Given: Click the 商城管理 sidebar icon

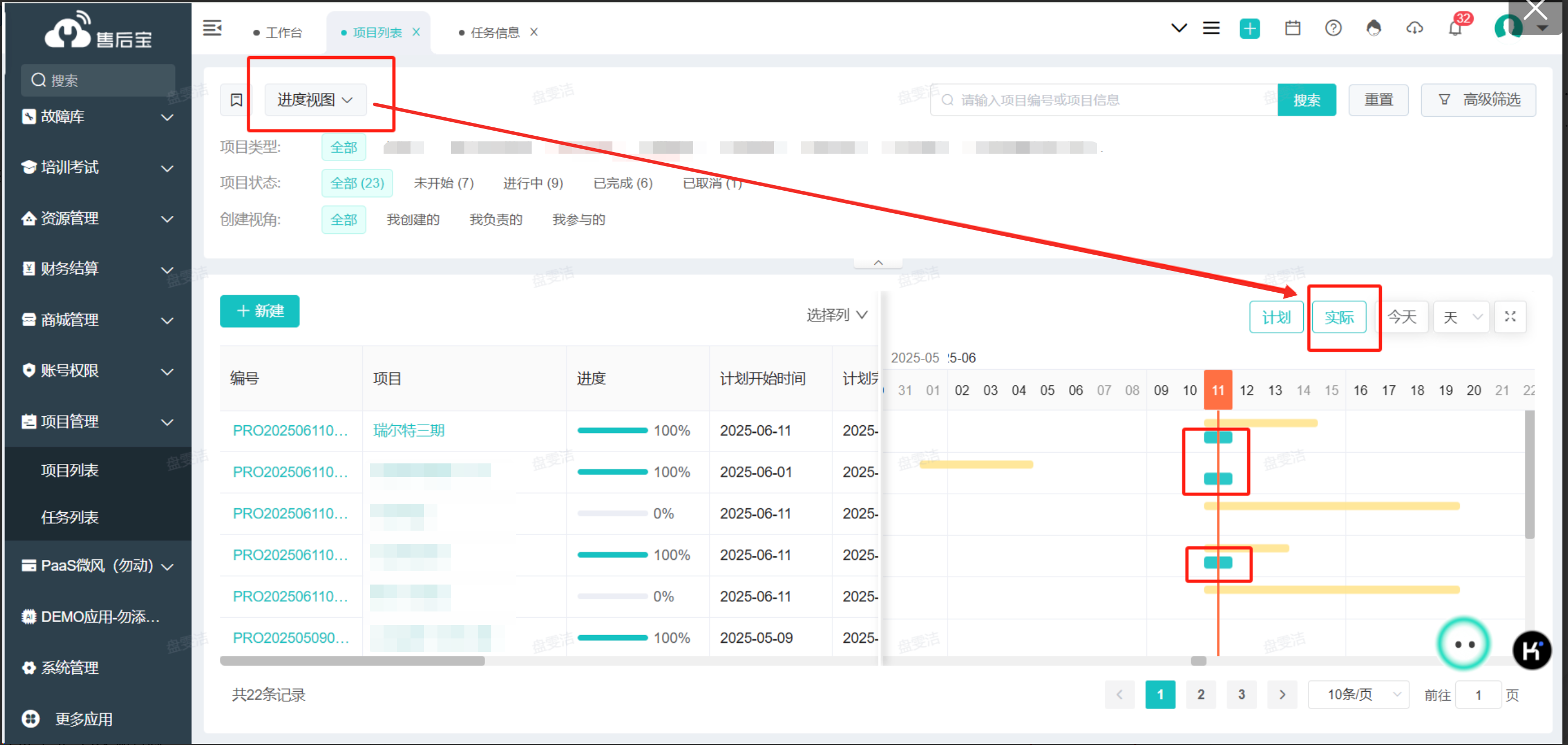Looking at the screenshot, I should (29, 320).
